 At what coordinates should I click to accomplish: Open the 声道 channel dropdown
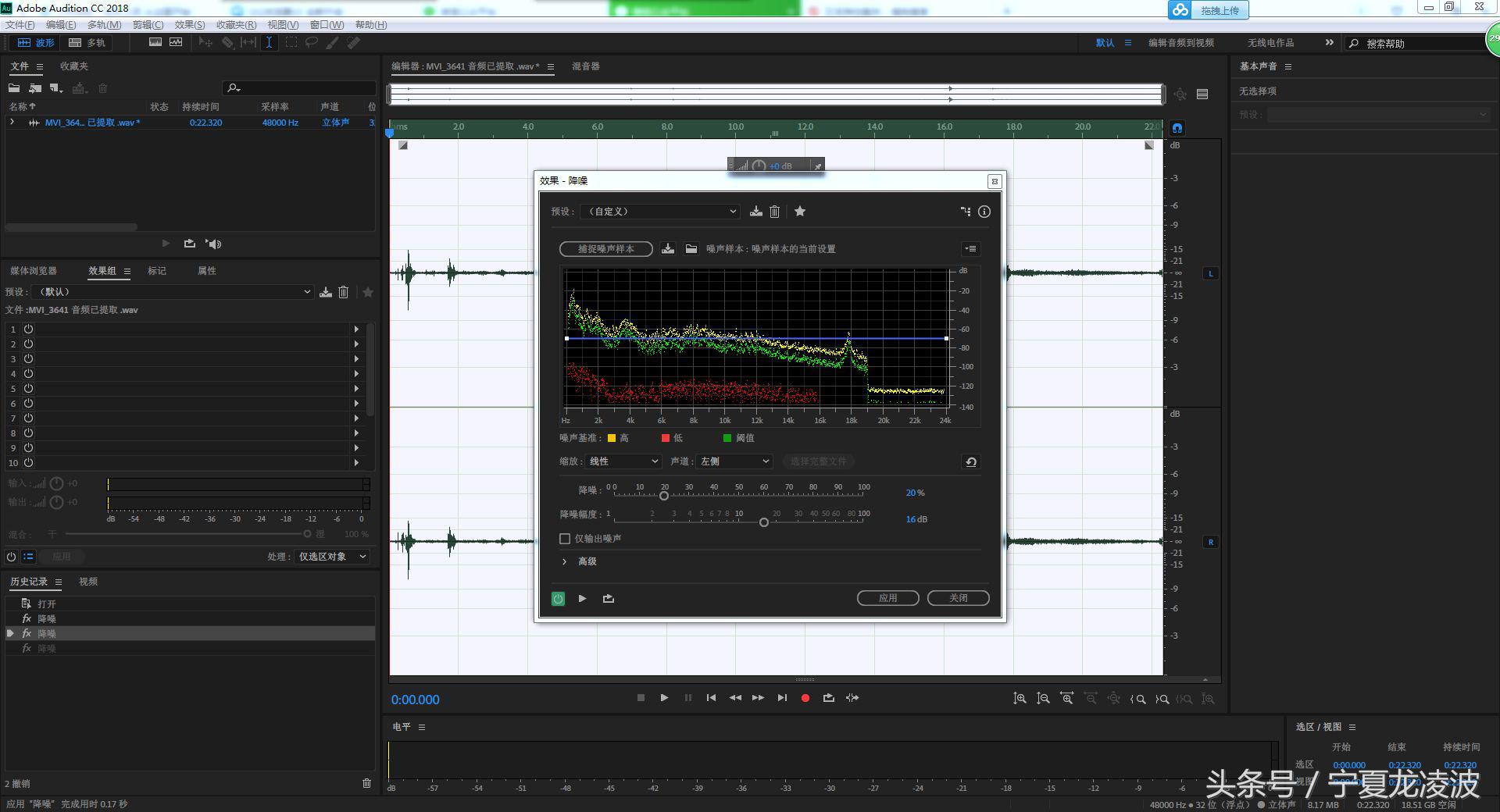[x=734, y=461]
